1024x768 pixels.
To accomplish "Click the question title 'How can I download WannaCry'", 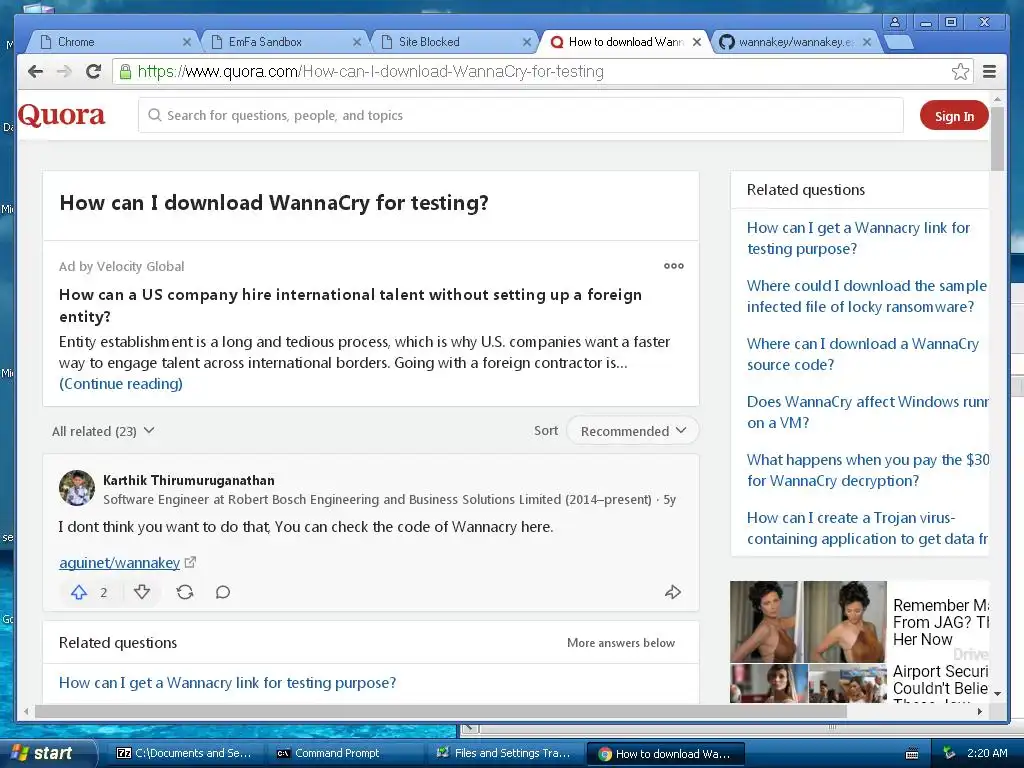I will point(274,202).
